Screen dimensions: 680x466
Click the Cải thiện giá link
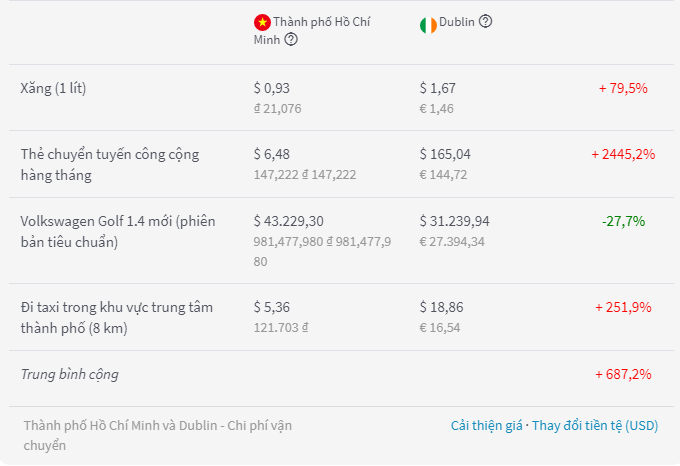point(486,425)
